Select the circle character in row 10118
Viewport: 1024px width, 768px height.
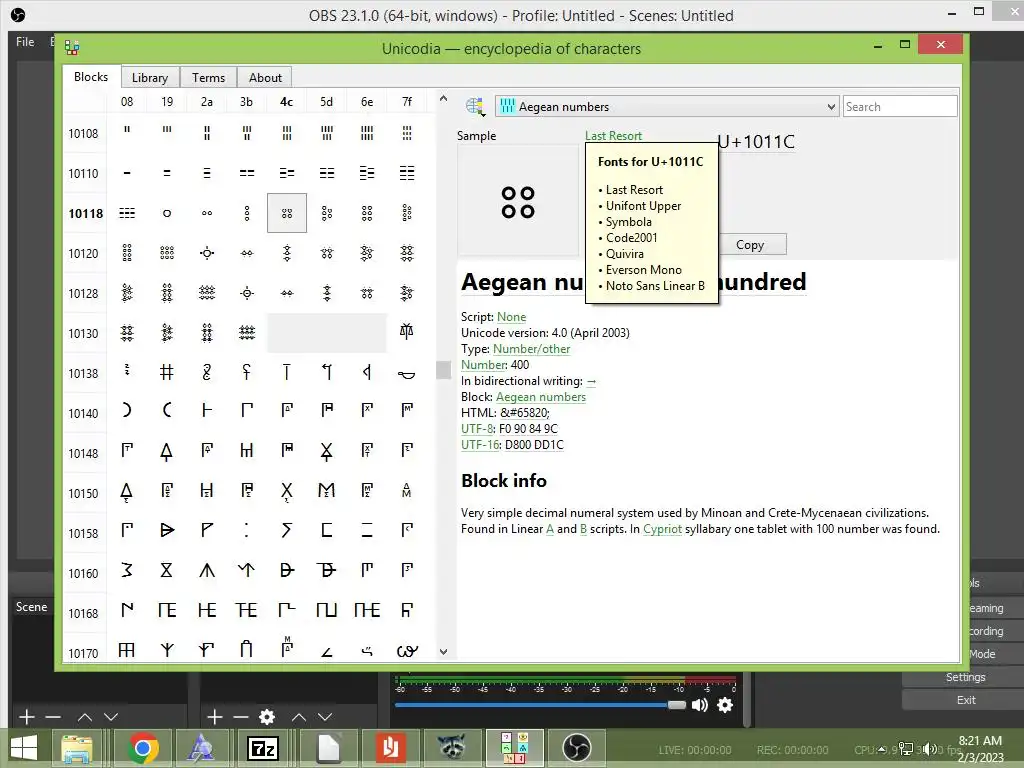(167, 213)
